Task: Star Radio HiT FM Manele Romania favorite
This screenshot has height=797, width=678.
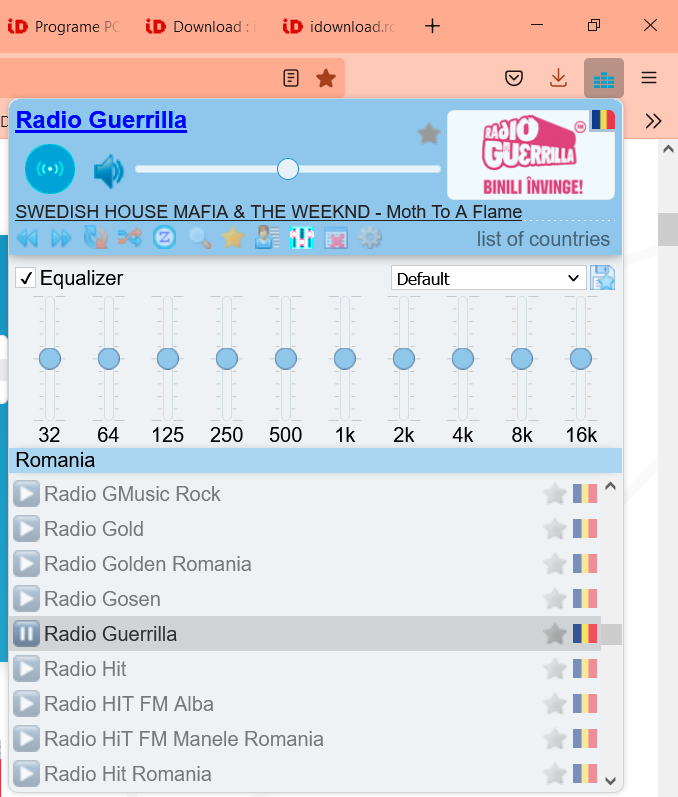Action: [x=554, y=739]
